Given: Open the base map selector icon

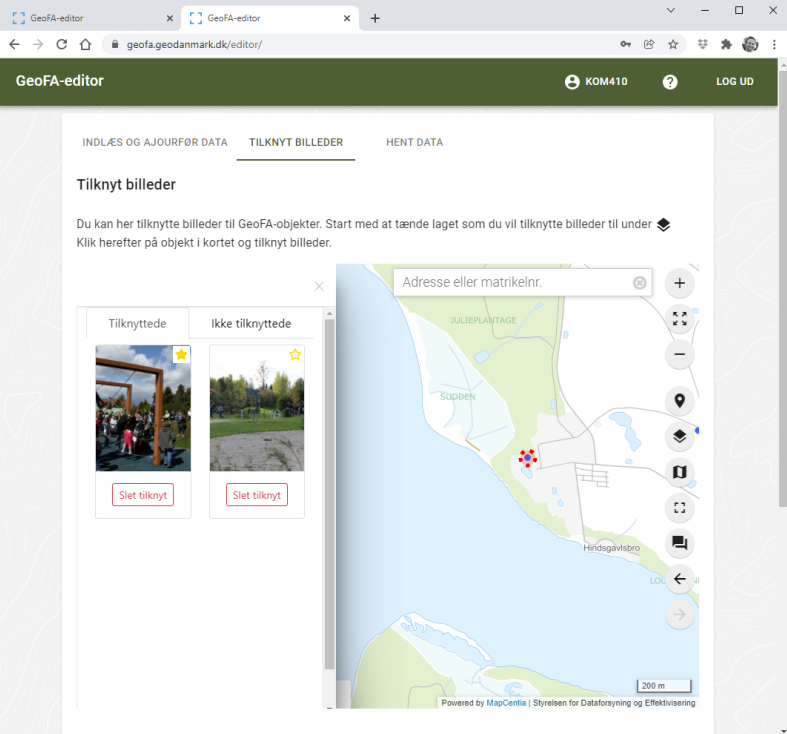Looking at the screenshot, I should [x=679, y=472].
